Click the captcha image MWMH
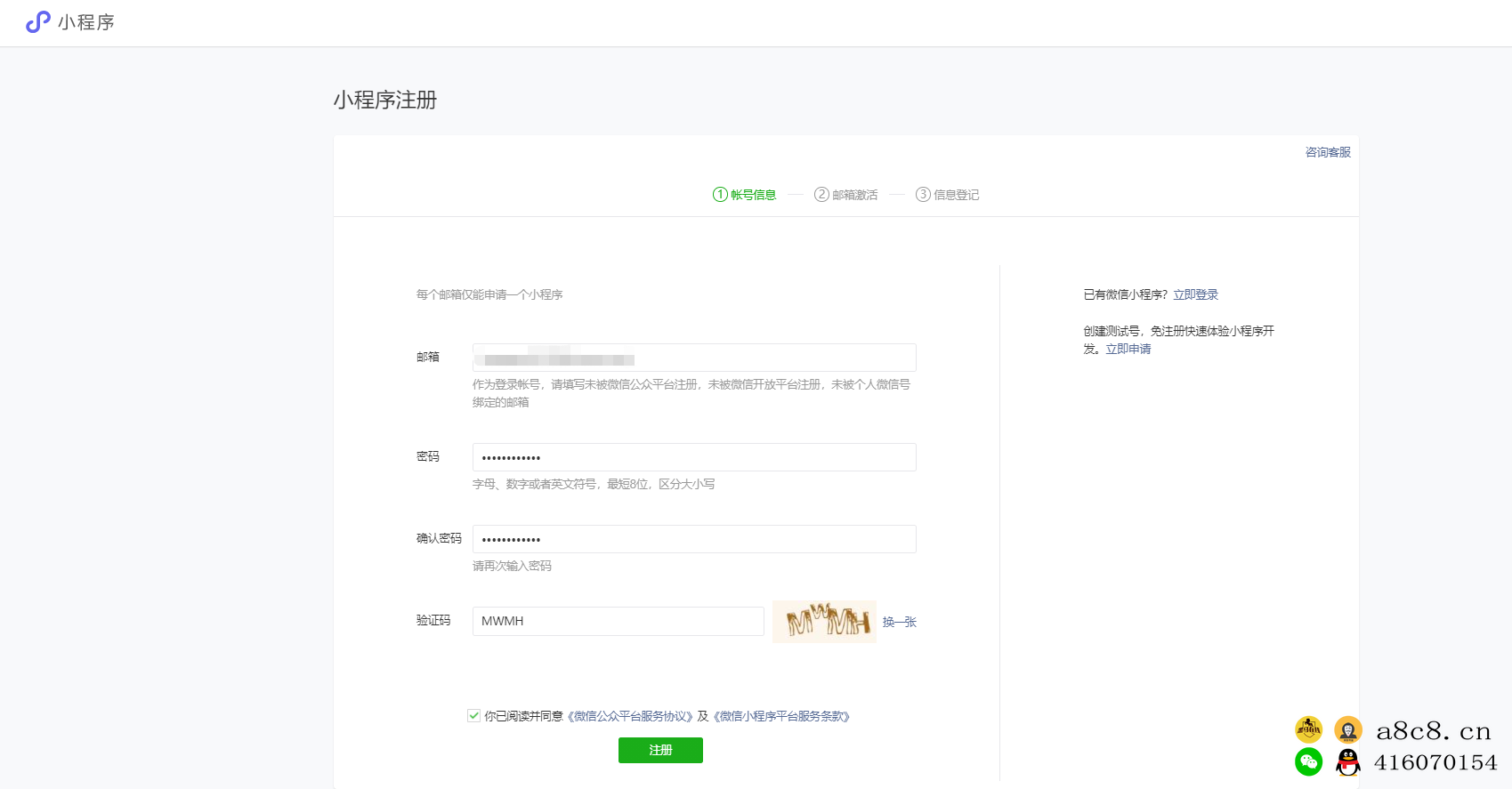The height and width of the screenshot is (789, 1512). click(825, 621)
